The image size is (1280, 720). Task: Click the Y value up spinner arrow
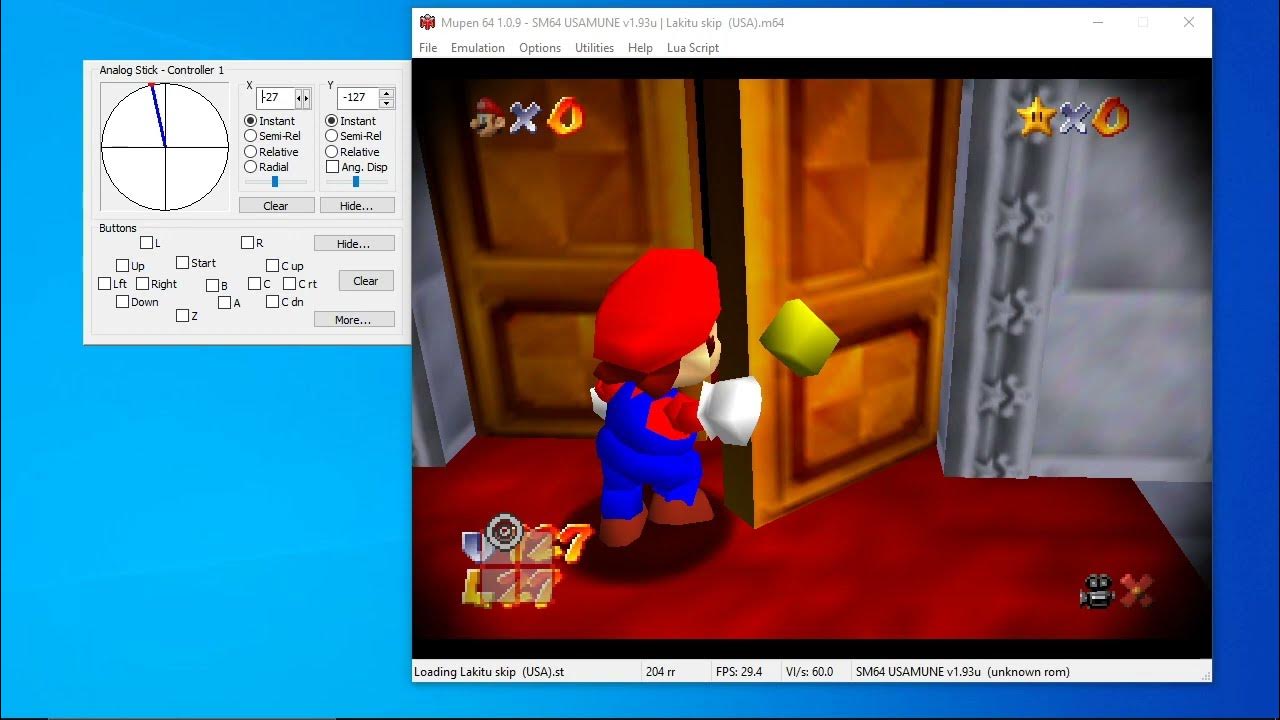[387, 93]
